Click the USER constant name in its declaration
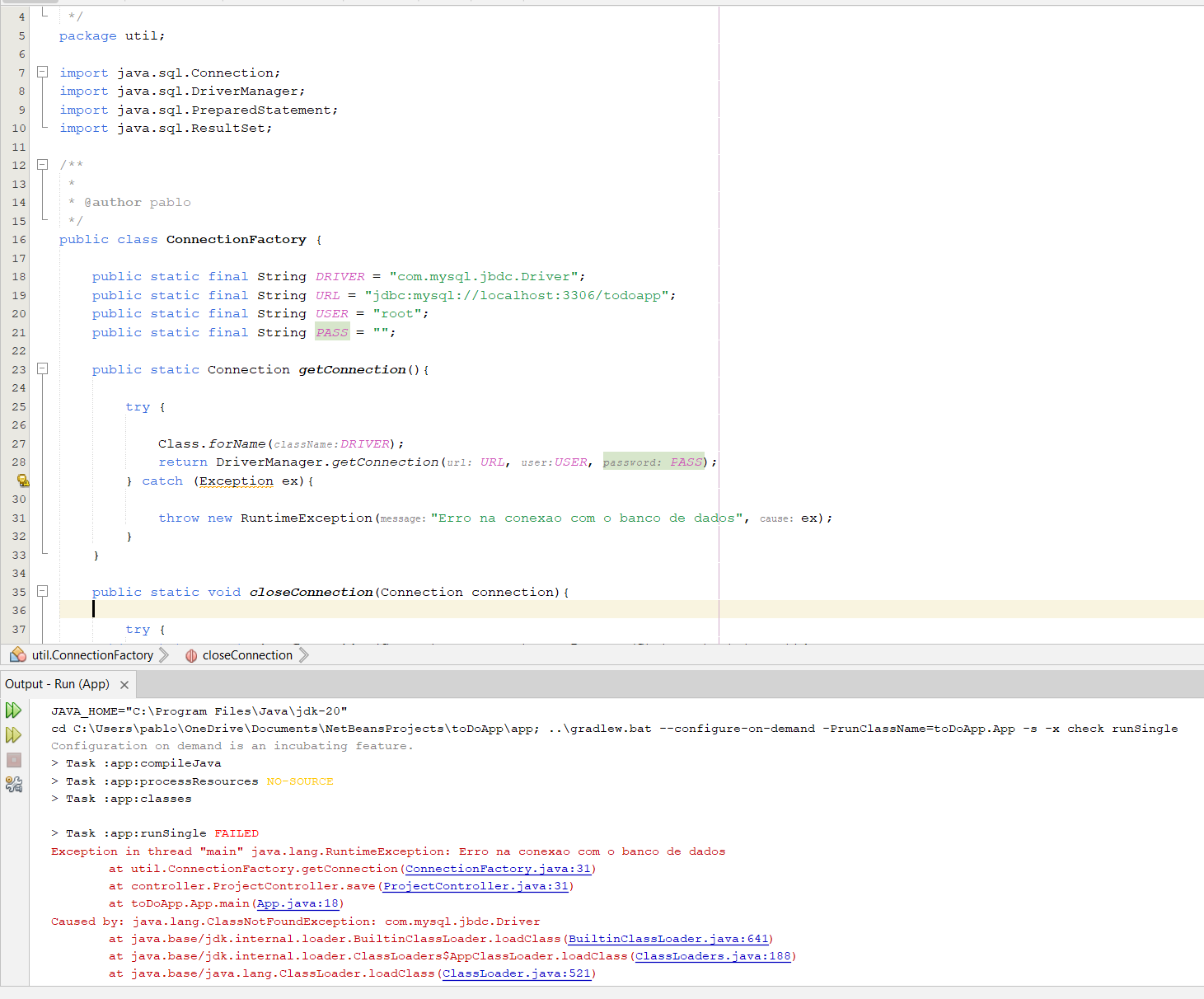 click(331, 314)
